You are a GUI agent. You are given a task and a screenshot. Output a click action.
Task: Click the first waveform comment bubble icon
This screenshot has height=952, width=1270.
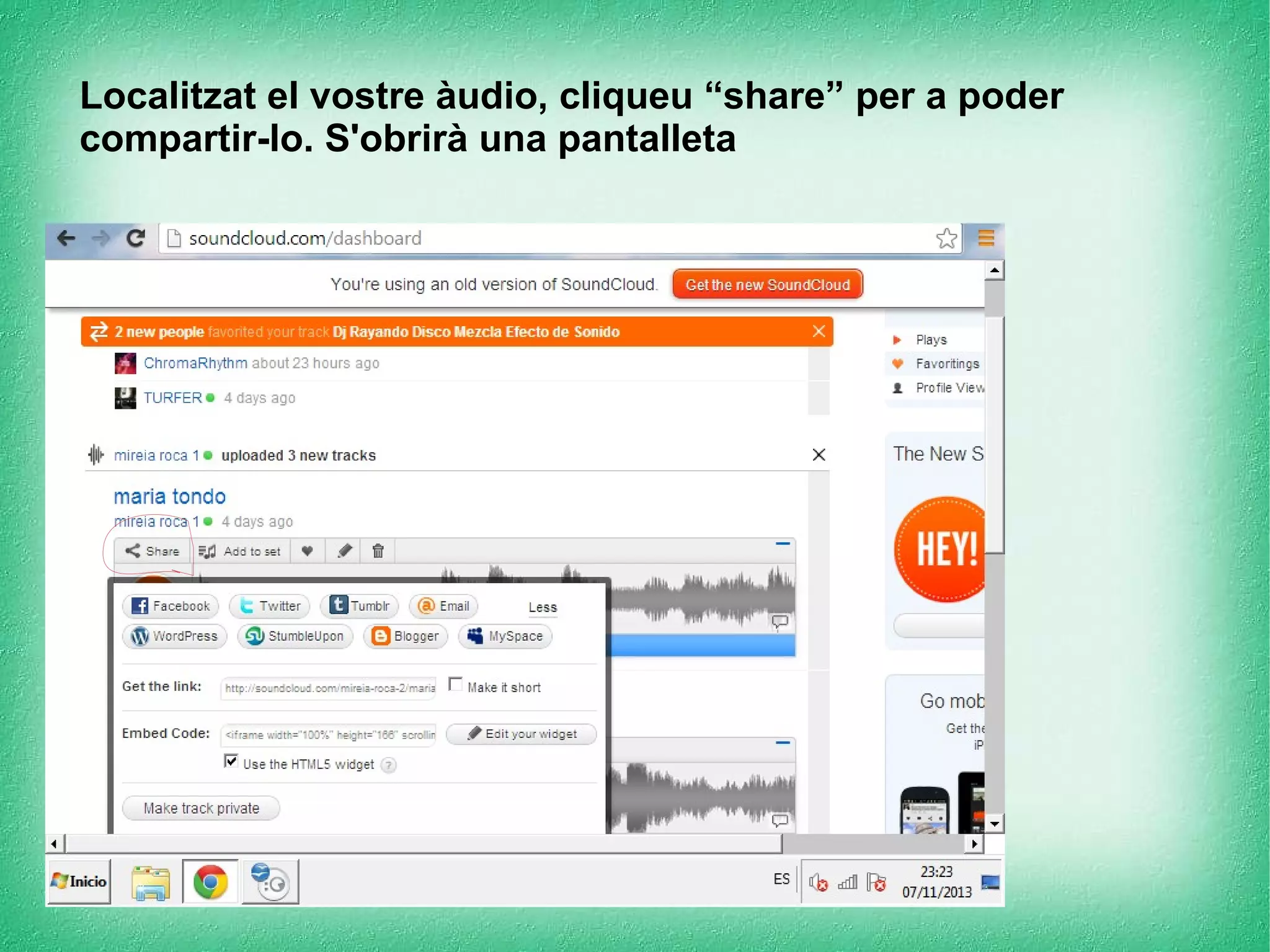click(779, 621)
